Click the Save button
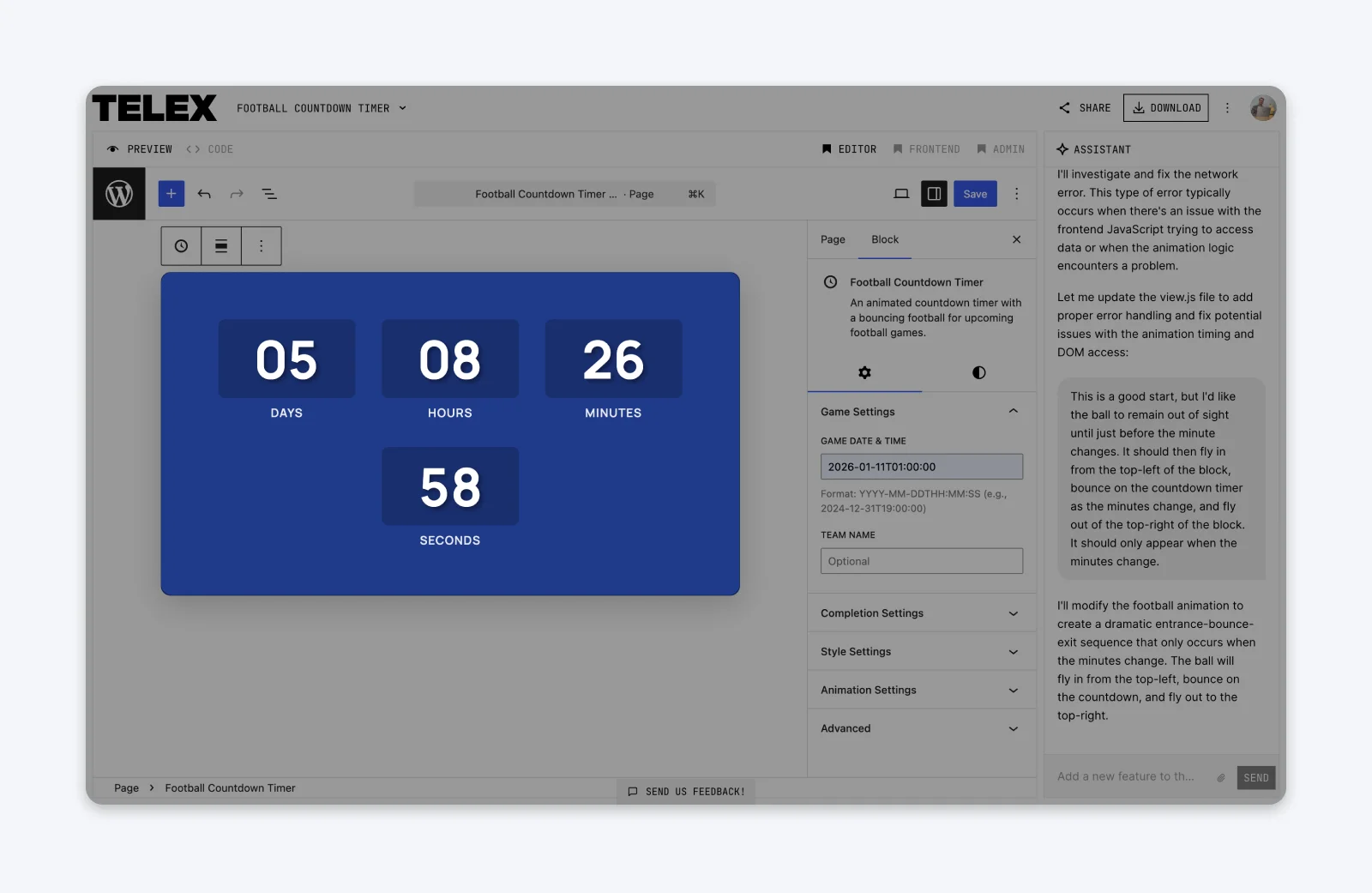 [975, 194]
